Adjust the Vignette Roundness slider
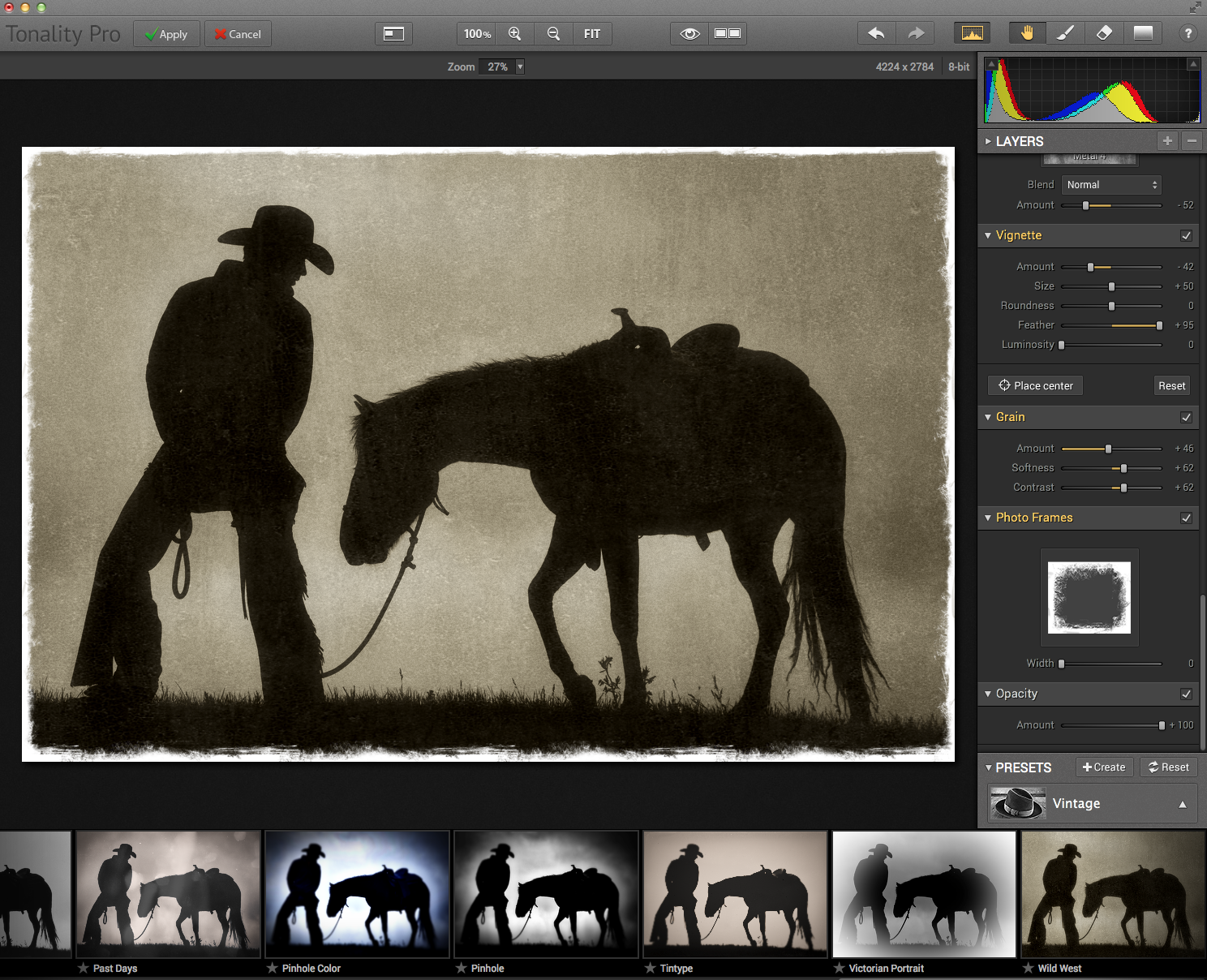1207x980 pixels. click(x=1111, y=306)
